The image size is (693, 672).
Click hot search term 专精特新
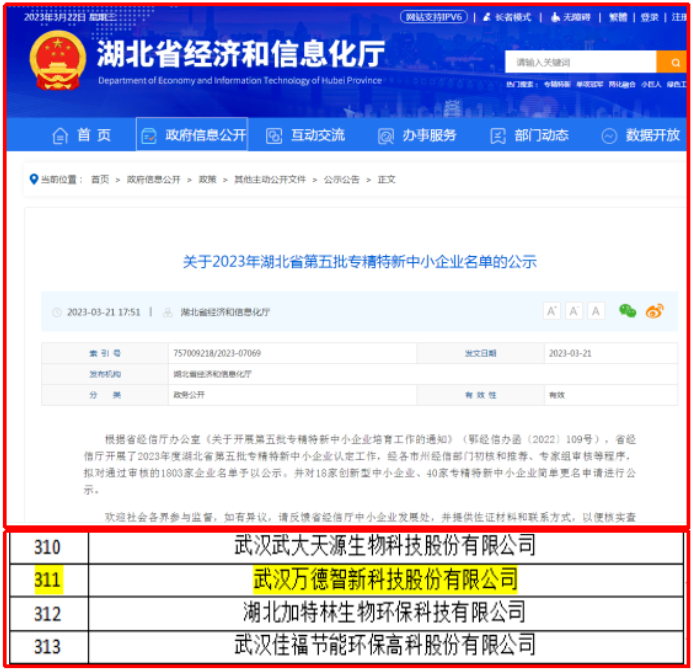tap(557, 84)
